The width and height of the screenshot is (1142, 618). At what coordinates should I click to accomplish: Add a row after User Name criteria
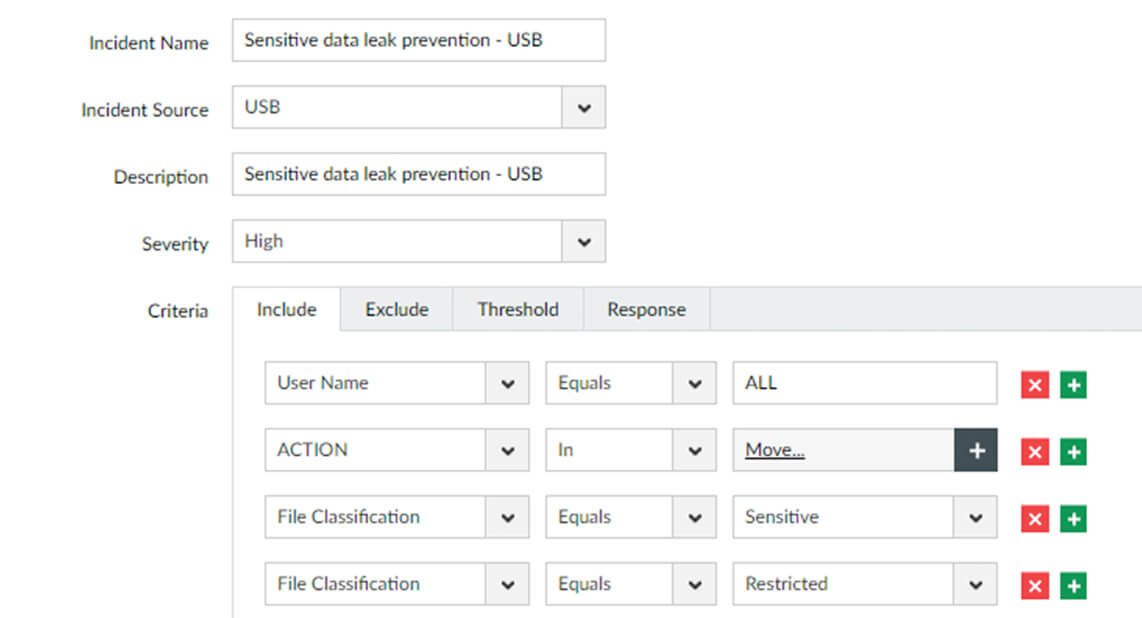coord(1073,385)
